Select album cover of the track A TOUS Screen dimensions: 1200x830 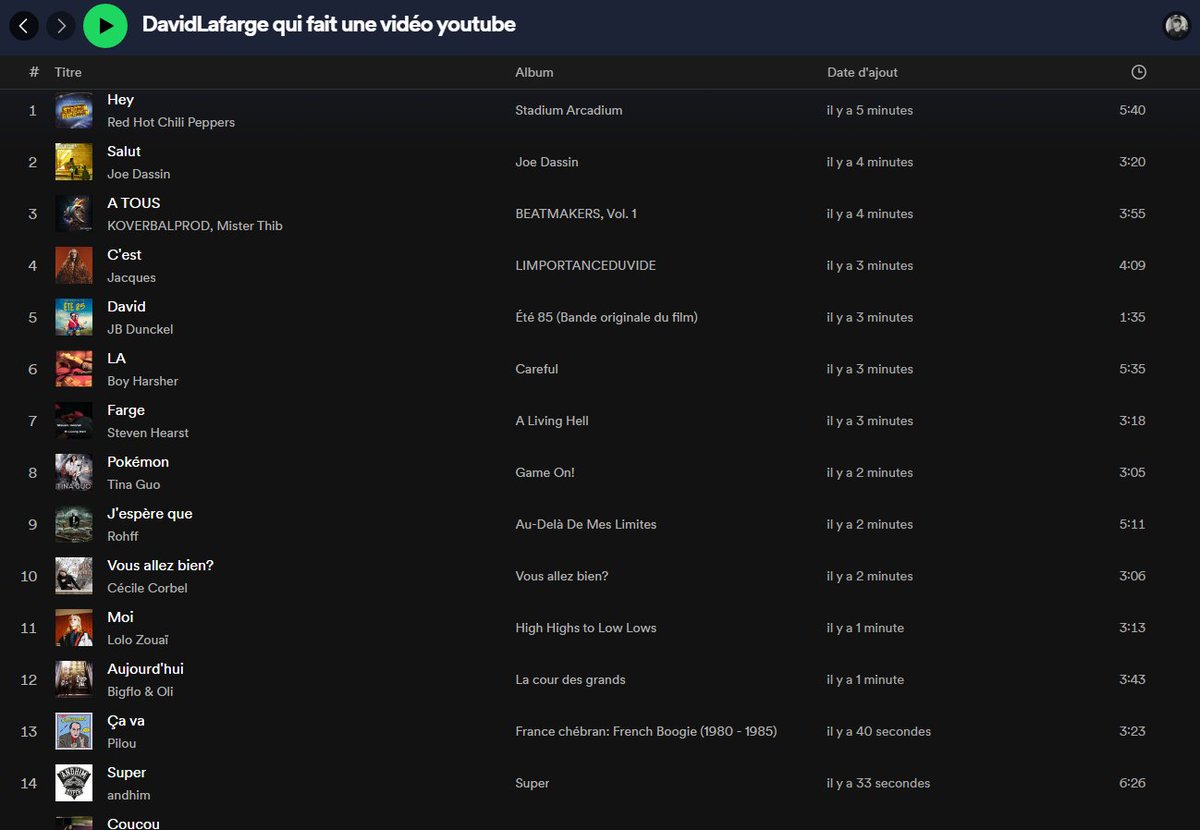click(x=74, y=214)
